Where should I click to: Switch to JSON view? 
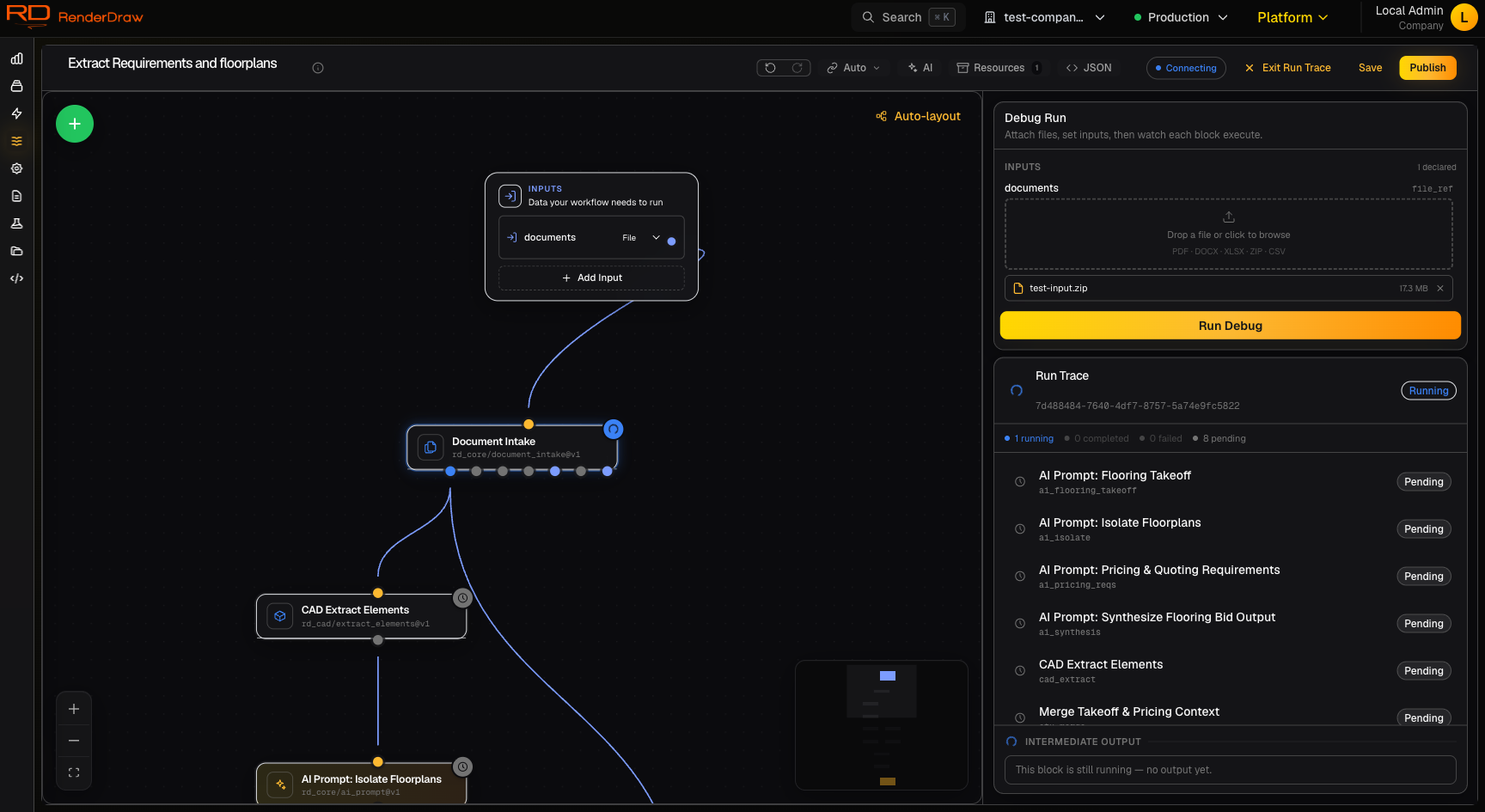coord(1089,68)
